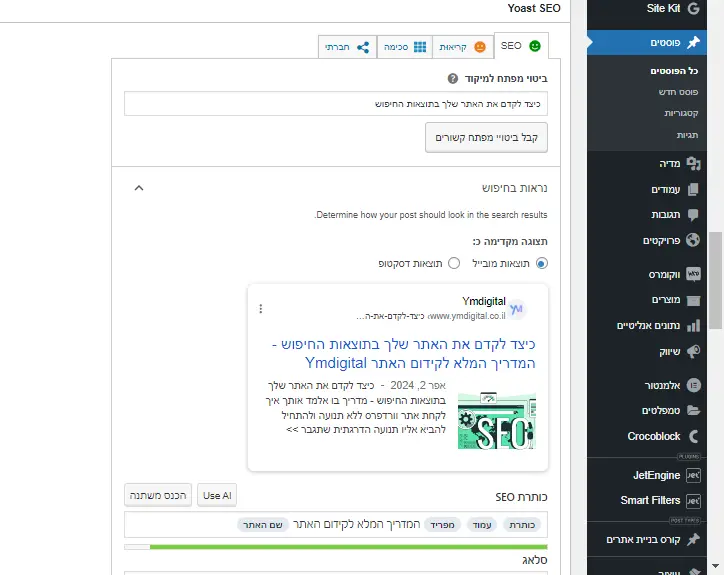724x575 pixels.
Task: Switch to the סכימה schema tab
Action: pyautogui.click(x=405, y=47)
